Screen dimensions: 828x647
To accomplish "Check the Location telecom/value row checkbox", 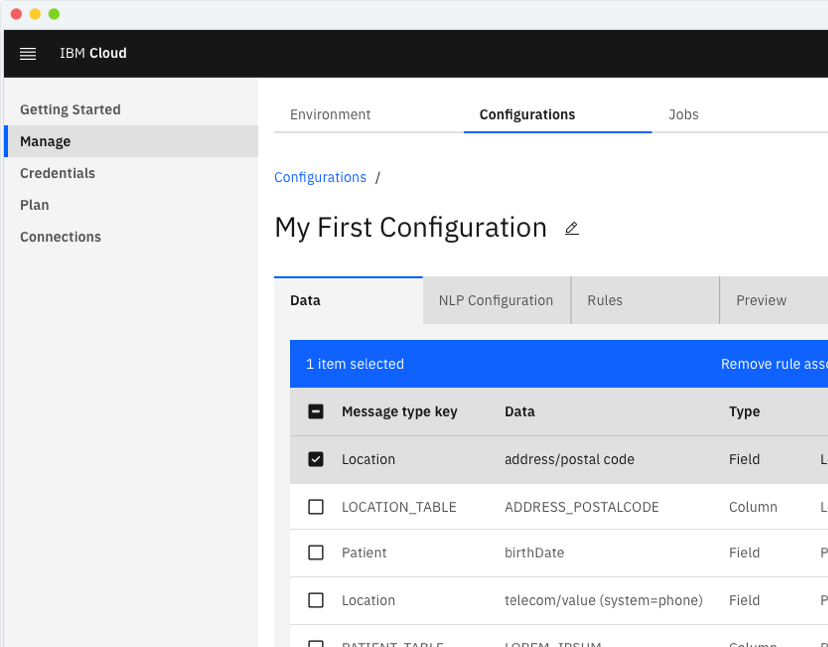I will 316,601.
